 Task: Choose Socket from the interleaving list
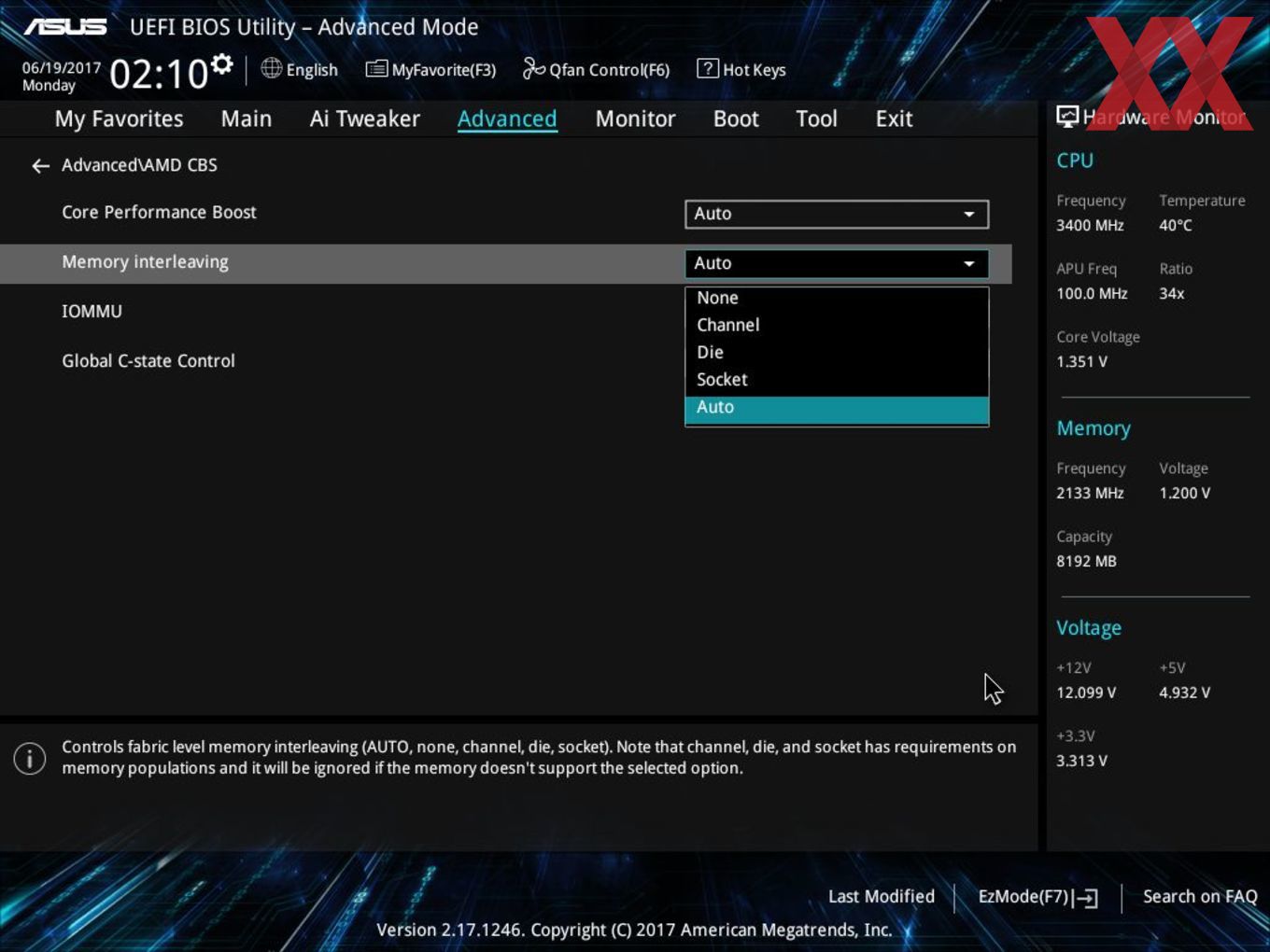837,379
